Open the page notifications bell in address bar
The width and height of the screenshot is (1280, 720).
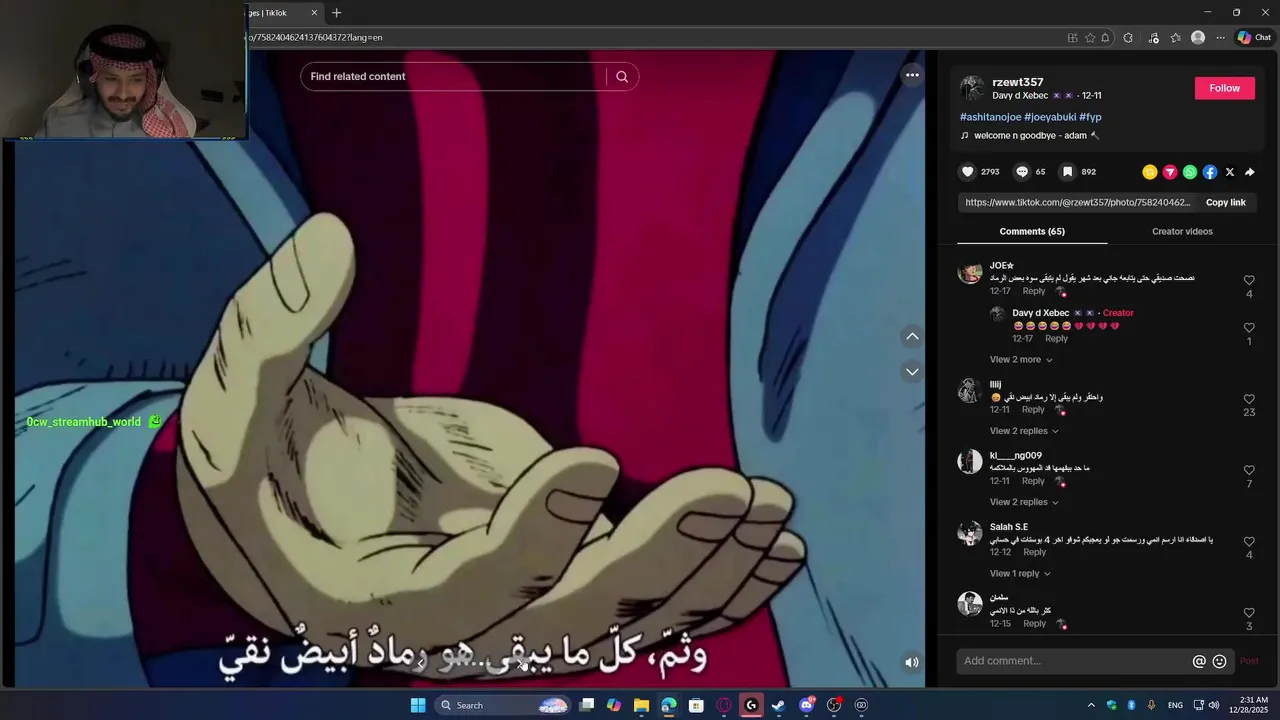pos(1105,37)
